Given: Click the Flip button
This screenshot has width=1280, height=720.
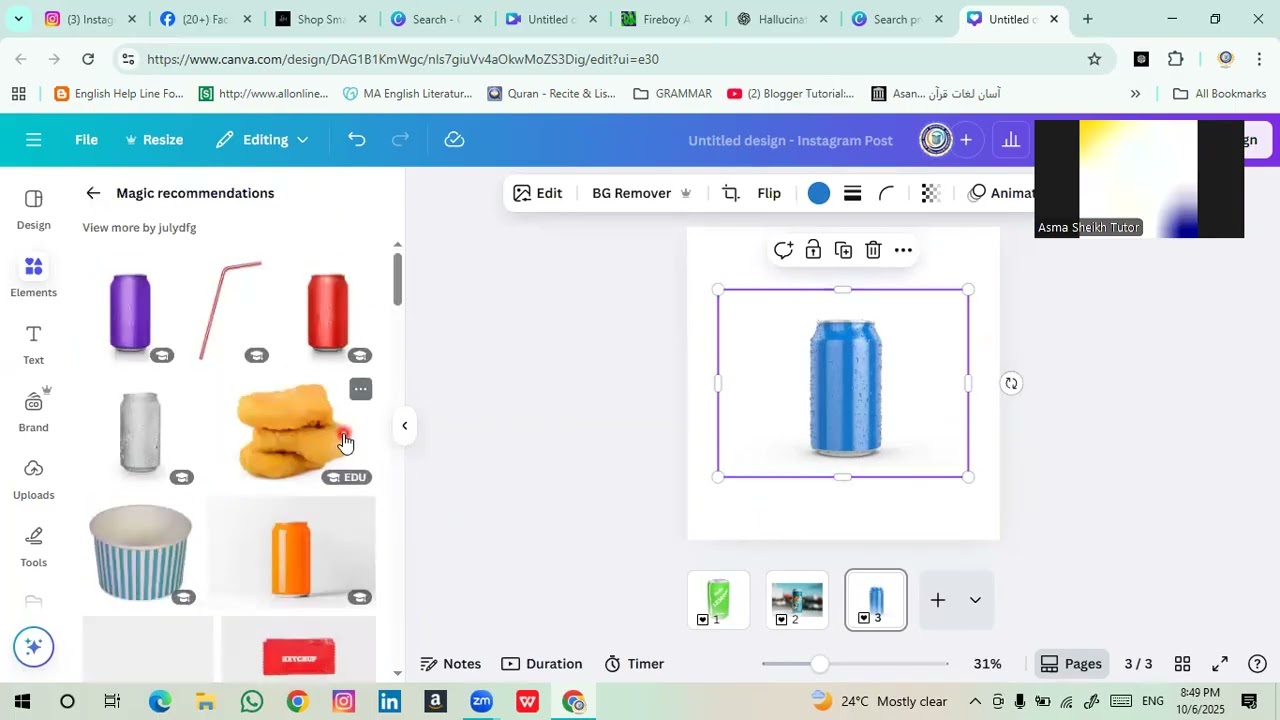Looking at the screenshot, I should (769, 193).
